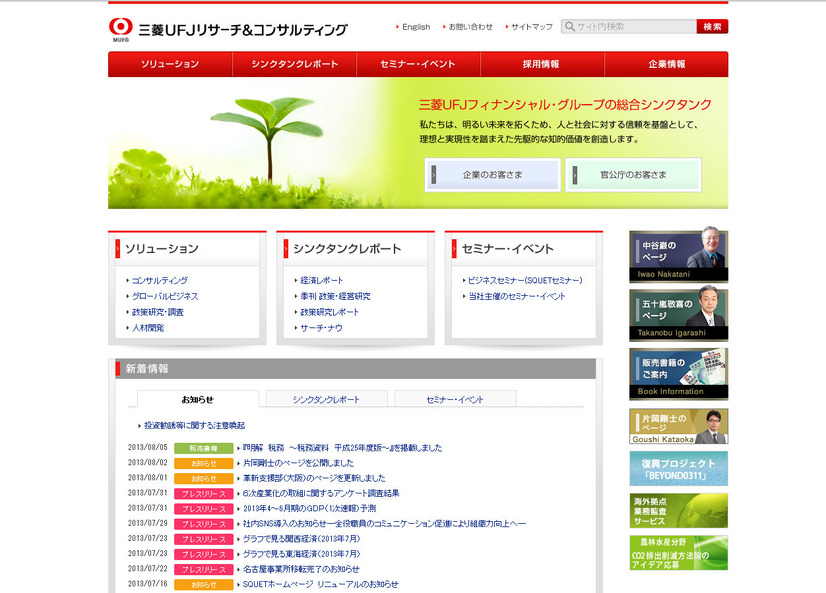Screen dimensions: 826x593
Task: Open the グラフで見る東海経済 news link
Action: point(301,554)
